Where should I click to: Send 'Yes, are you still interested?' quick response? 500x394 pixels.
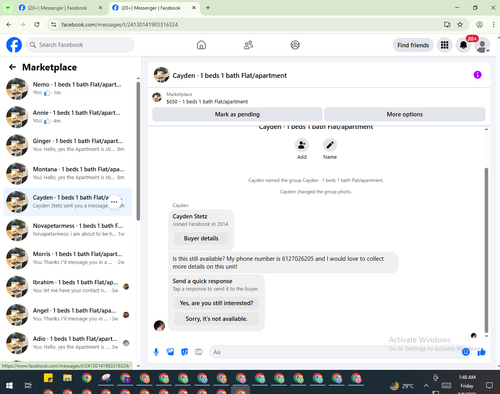[x=216, y=303]
